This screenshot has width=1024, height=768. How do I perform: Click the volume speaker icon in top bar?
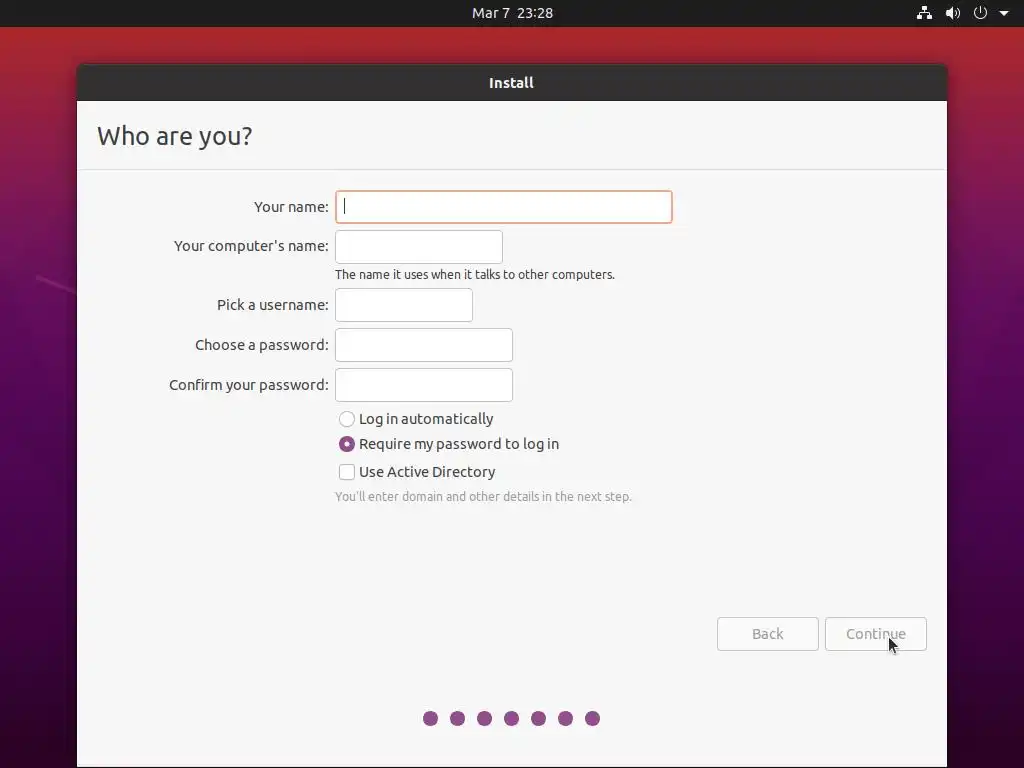[953, 13]
